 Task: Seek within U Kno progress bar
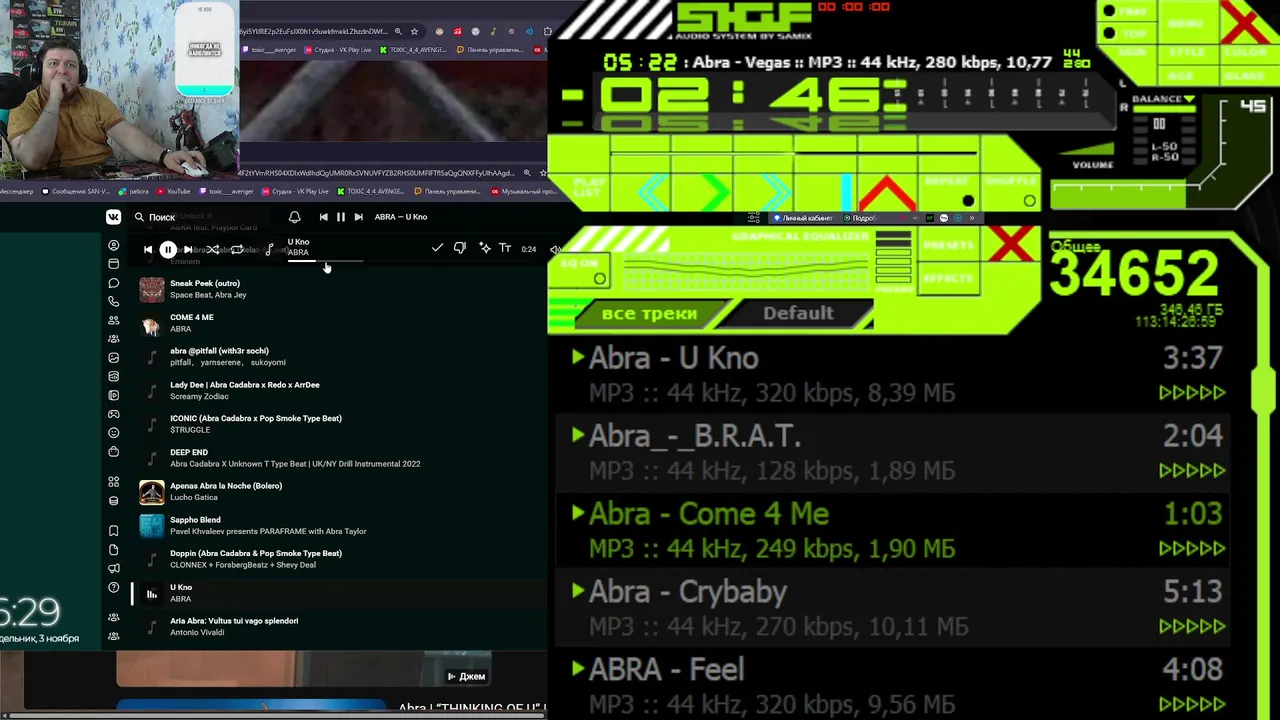(325, 261)
